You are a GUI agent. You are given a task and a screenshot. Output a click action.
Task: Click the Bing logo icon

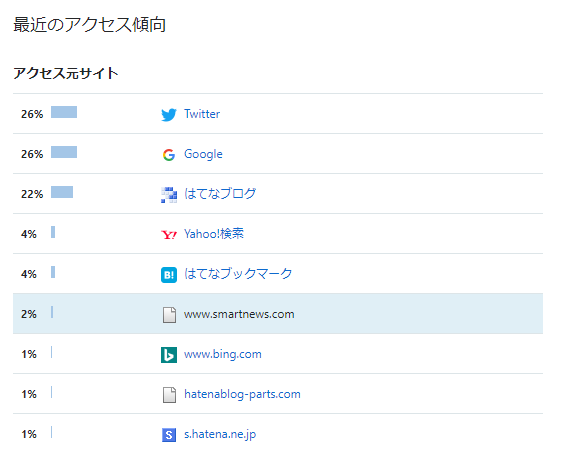click(169, 355)
